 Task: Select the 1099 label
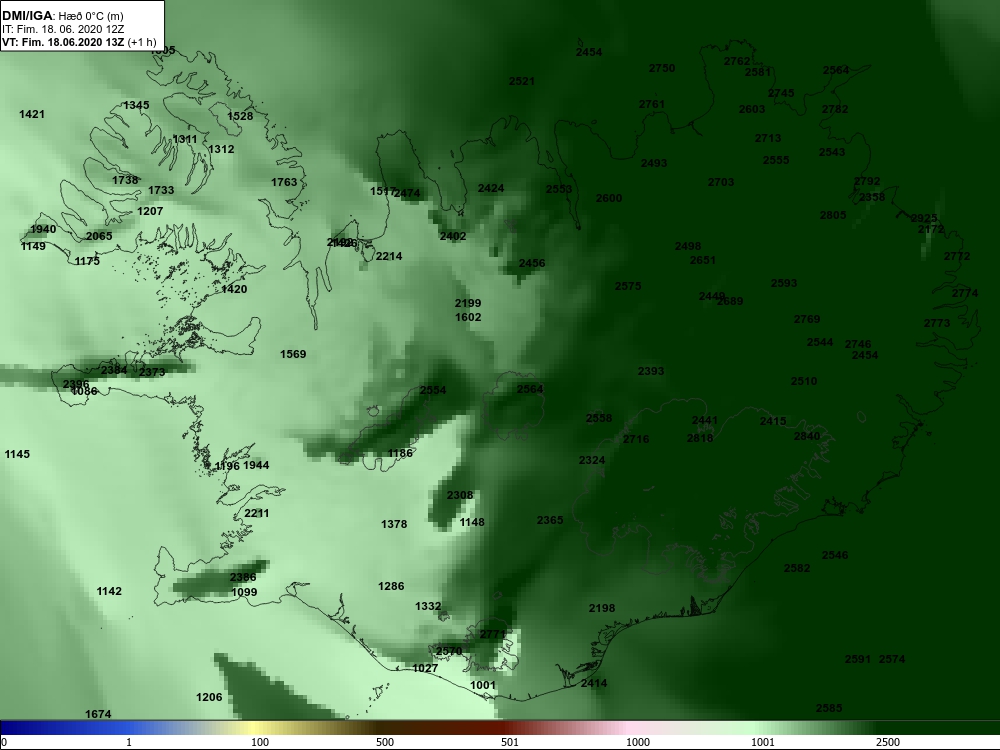coord(244,592)
